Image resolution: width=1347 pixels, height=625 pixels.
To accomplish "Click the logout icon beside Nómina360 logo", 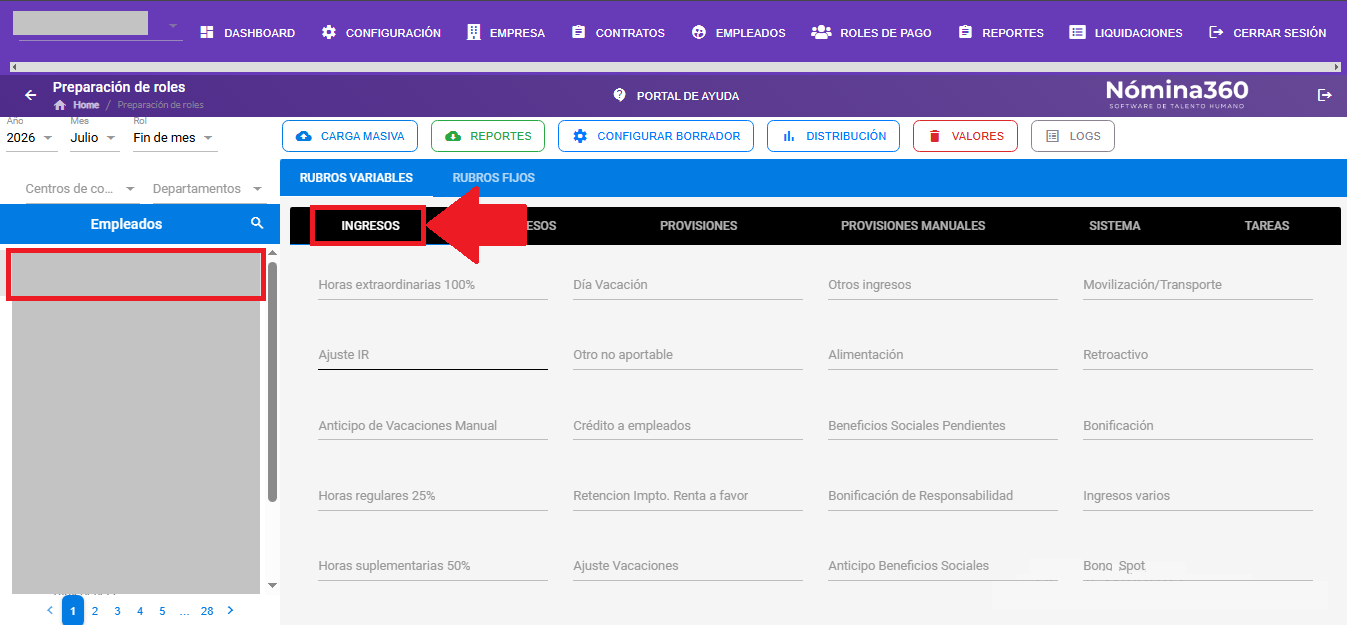I will [1325, 95].
